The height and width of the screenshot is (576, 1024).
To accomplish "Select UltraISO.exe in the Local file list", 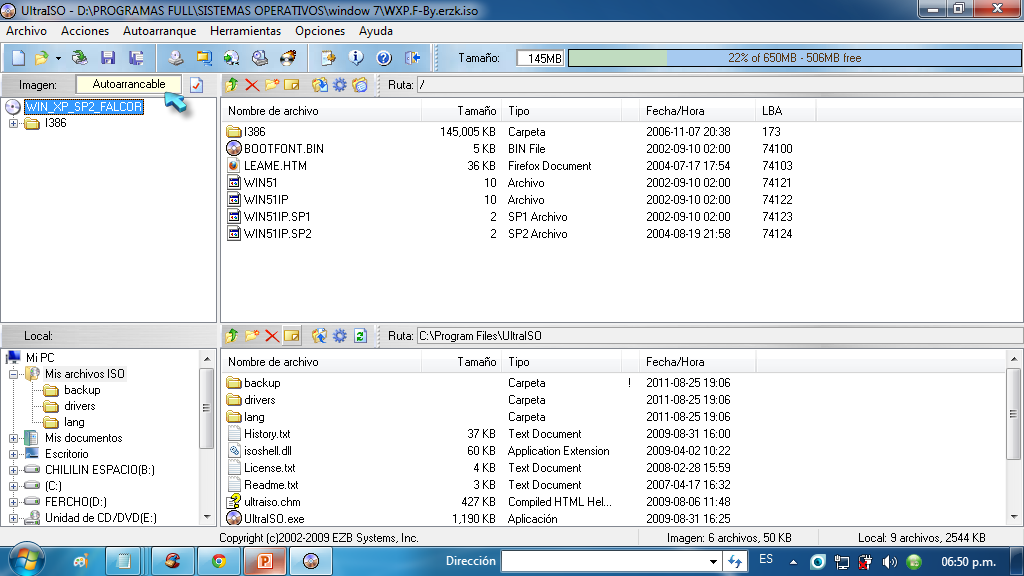I will click(x=274, y=519).
